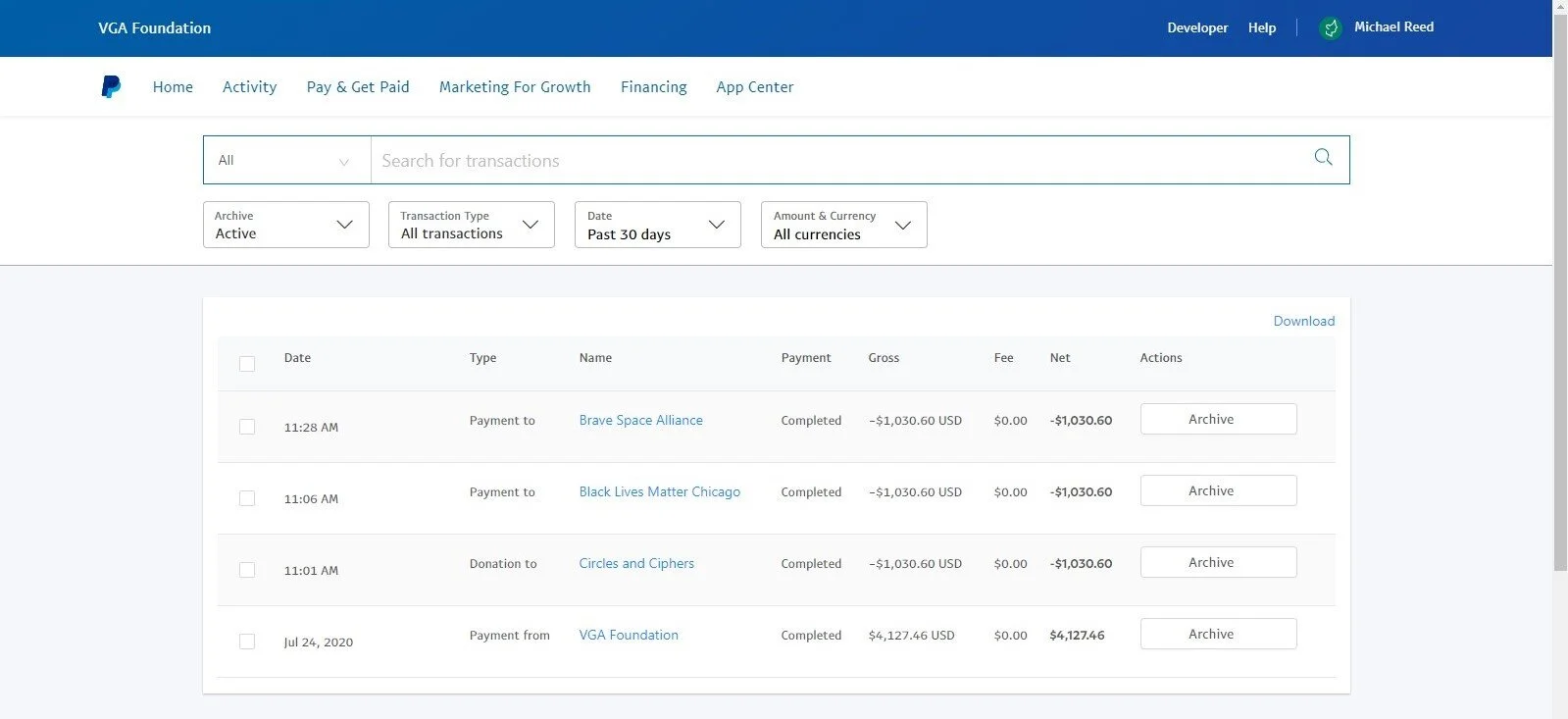Click the Donation to type cell
This screenshot has width=1568, height=719.
point(503,564)
